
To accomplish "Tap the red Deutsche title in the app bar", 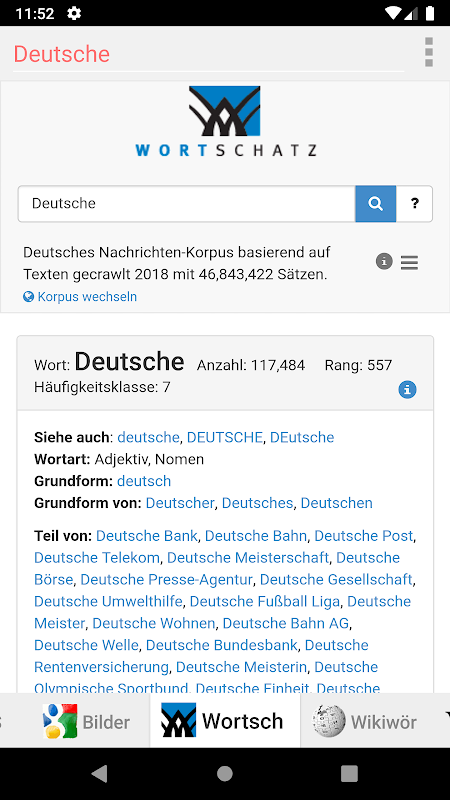I will click(62, 54).
